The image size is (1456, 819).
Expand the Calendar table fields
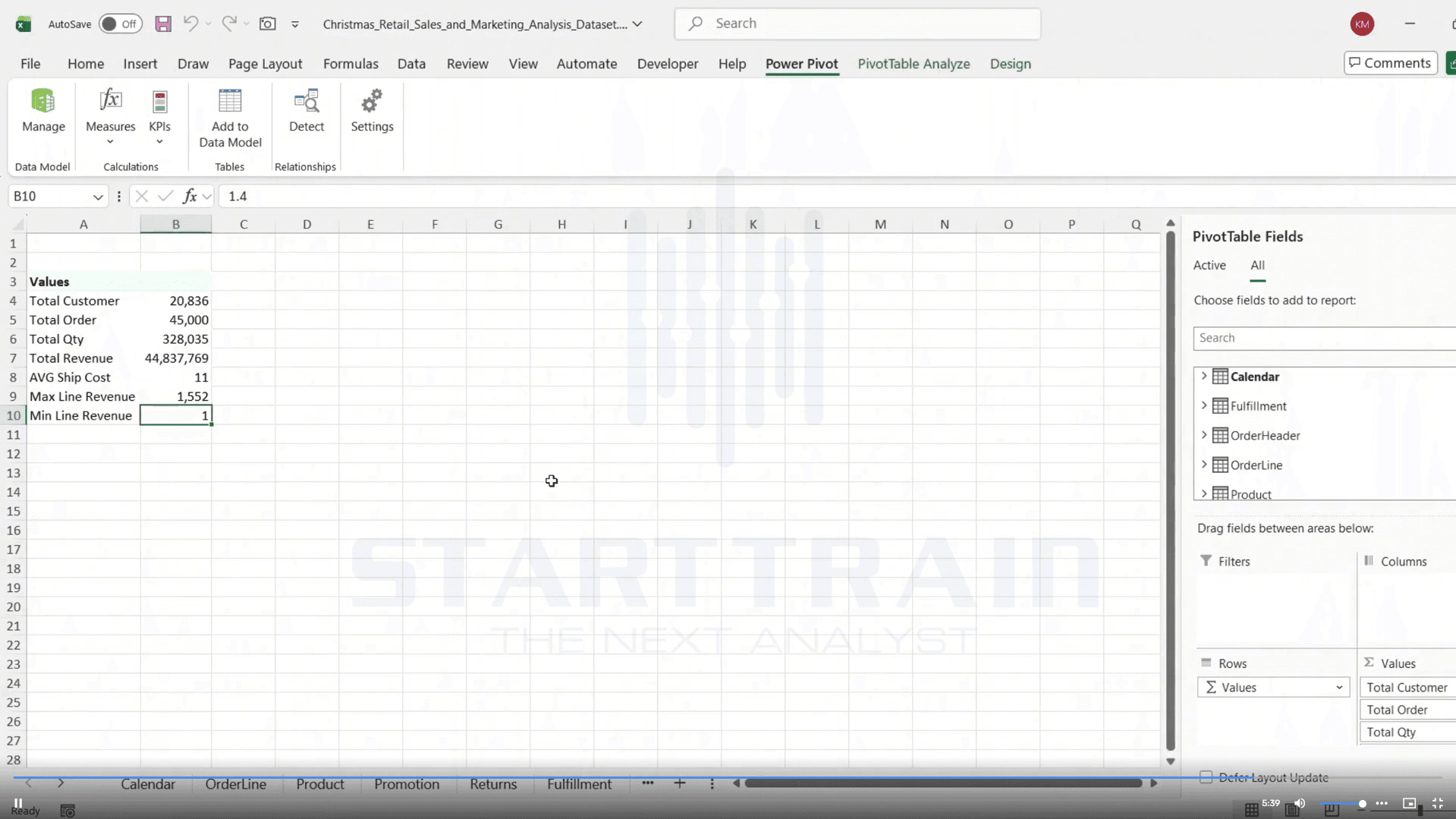pos(1204,376)
